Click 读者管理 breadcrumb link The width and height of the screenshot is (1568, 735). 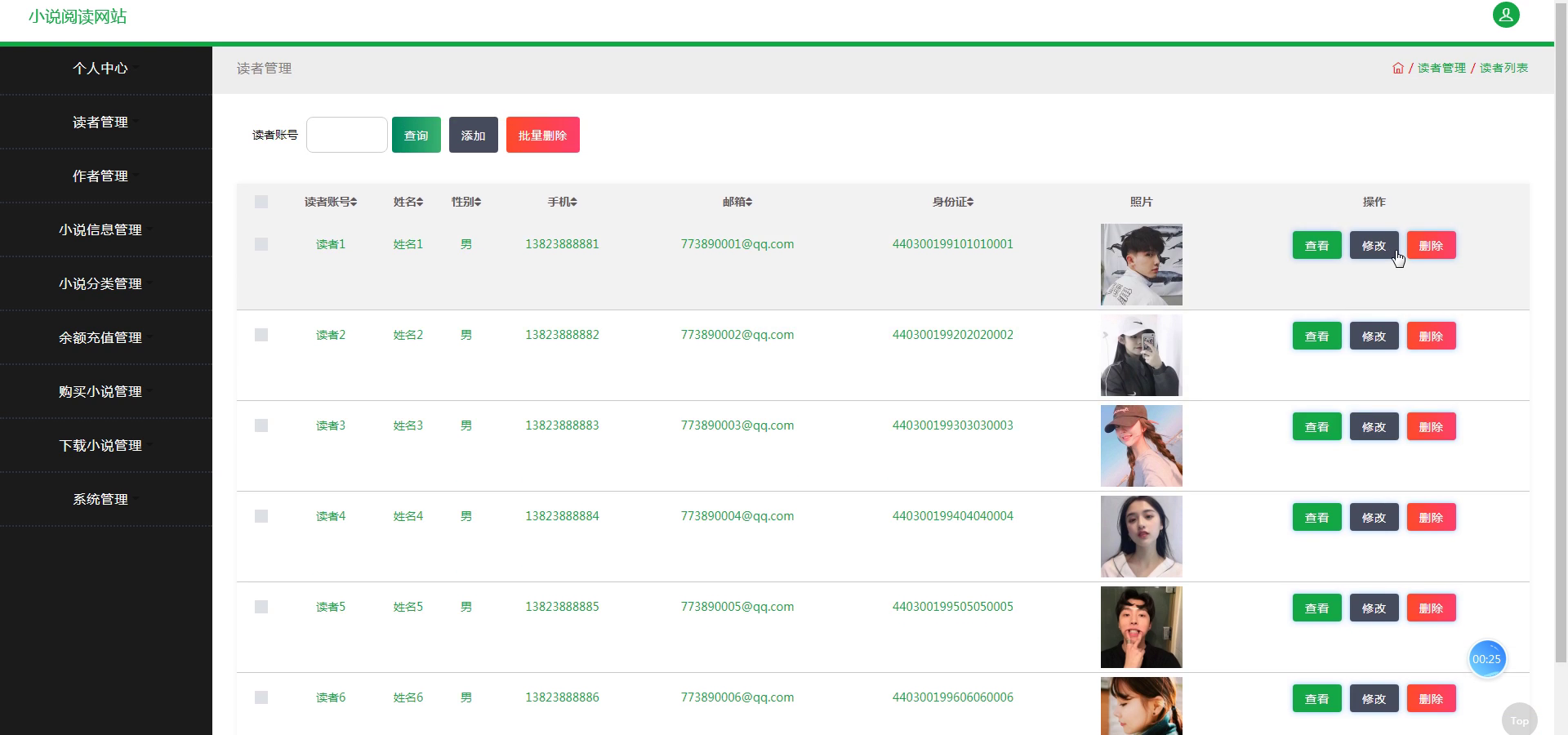tap(1441, 68)
